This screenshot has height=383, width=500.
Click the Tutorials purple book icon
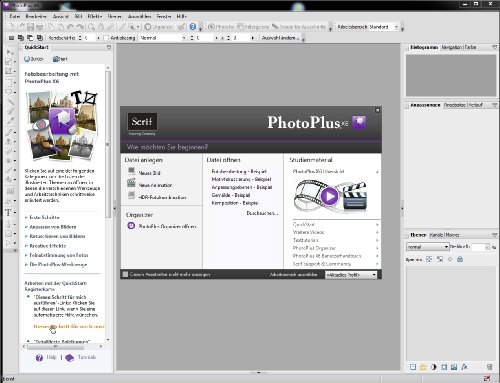(x=69, y=358)
